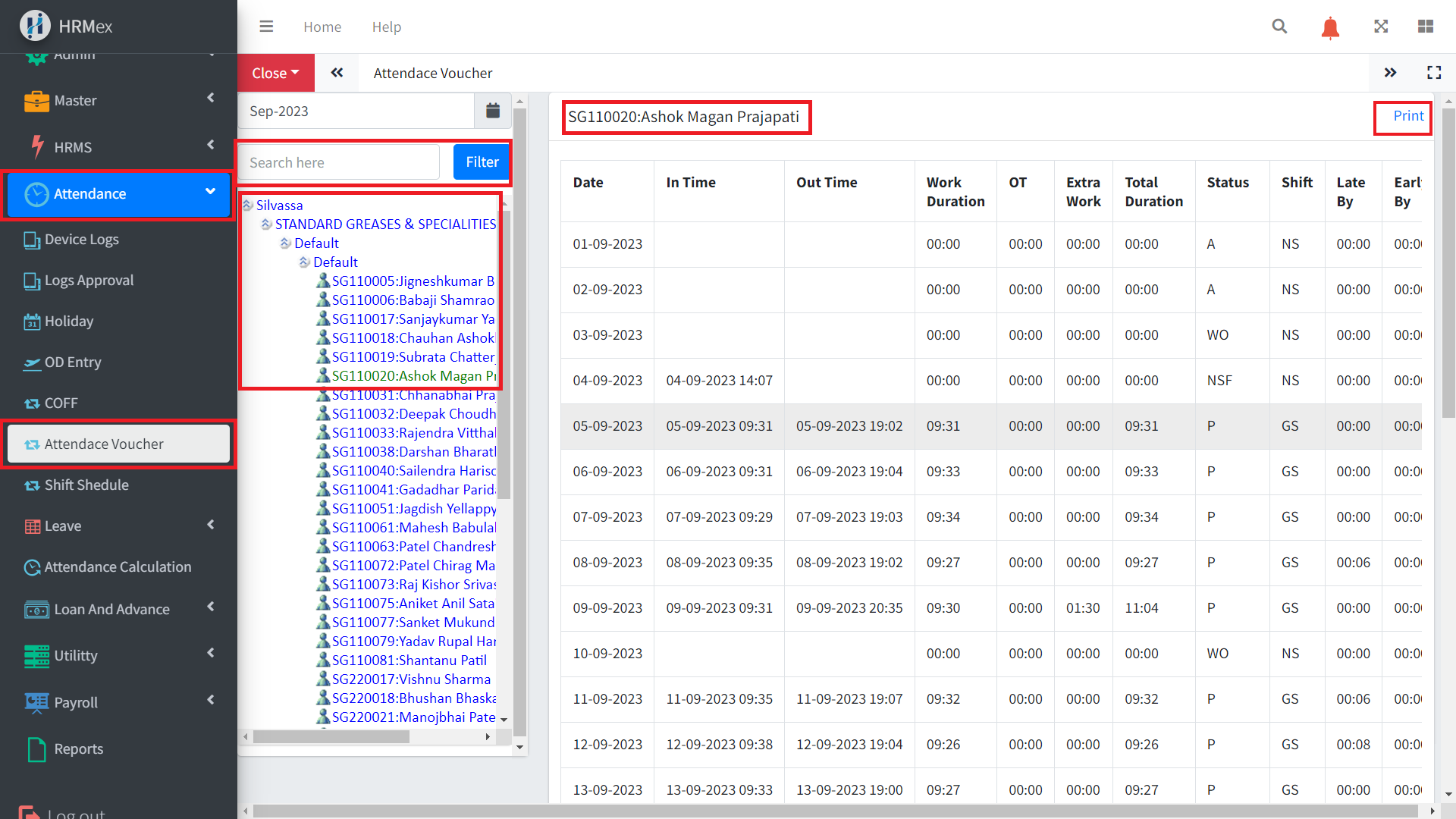Click the fullscreen expand arrows icon
The width and height of the screenshot is (1456, 819).
(1381, 27)
